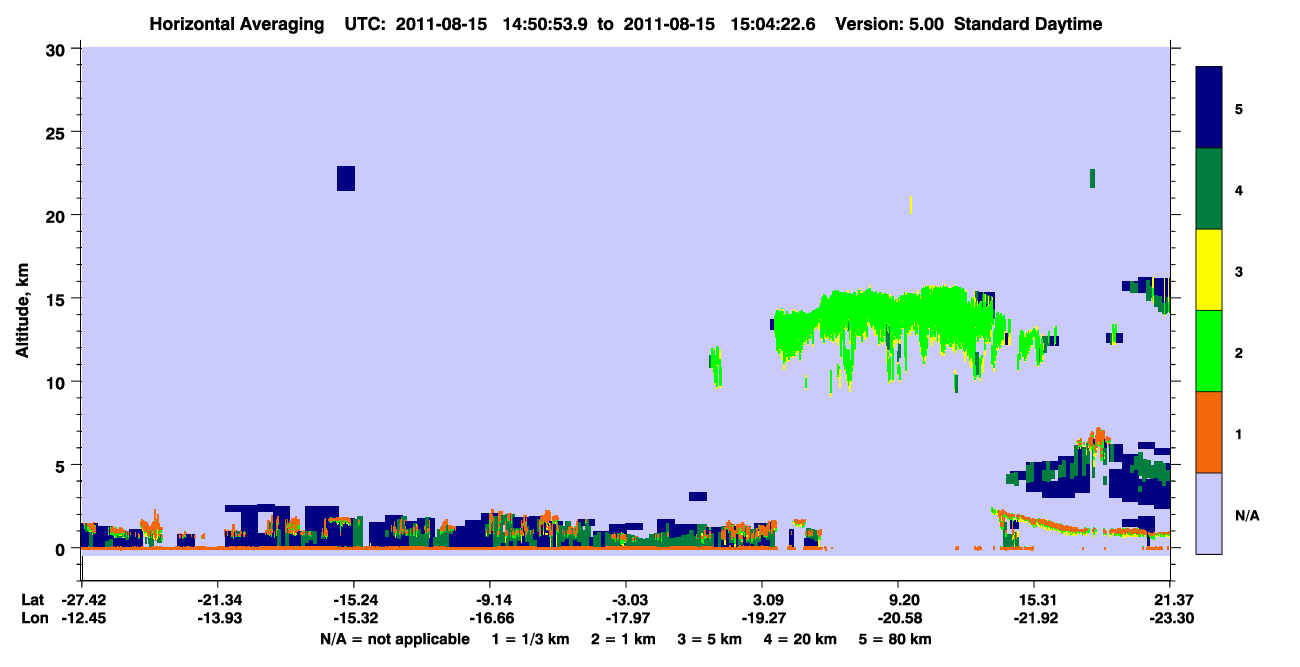Viewport: 1300px width, 667px height.
Task: Click longitude value -13.93
Action: (218, 618)
